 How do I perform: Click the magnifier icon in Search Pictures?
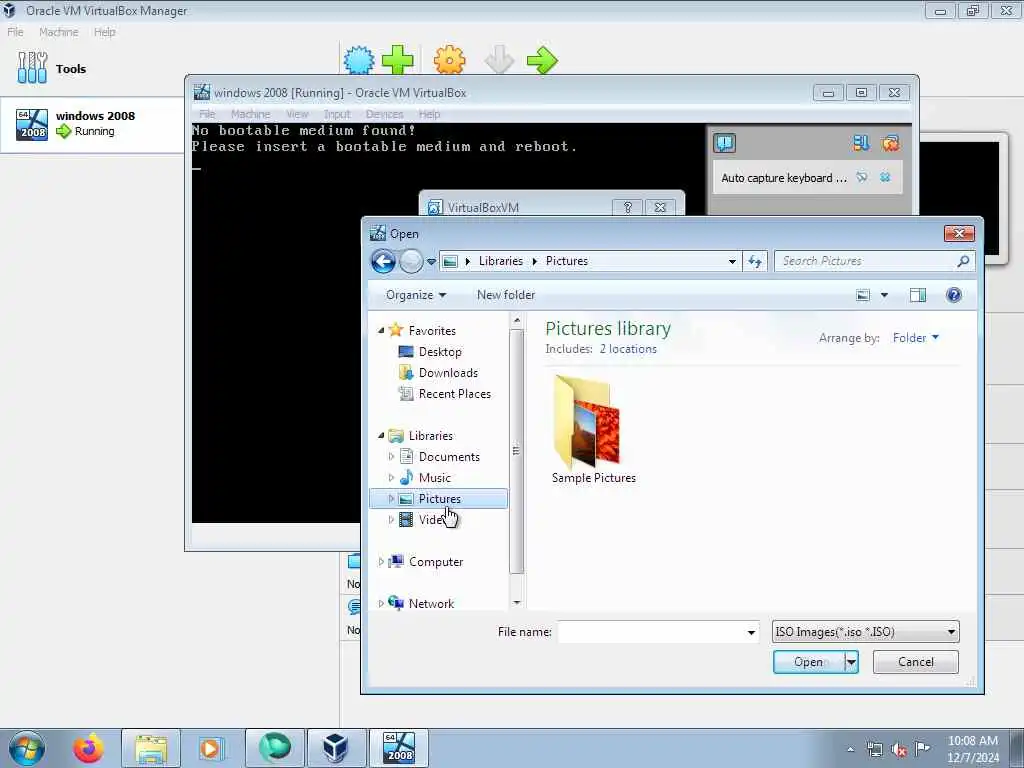tap(963, 261)
